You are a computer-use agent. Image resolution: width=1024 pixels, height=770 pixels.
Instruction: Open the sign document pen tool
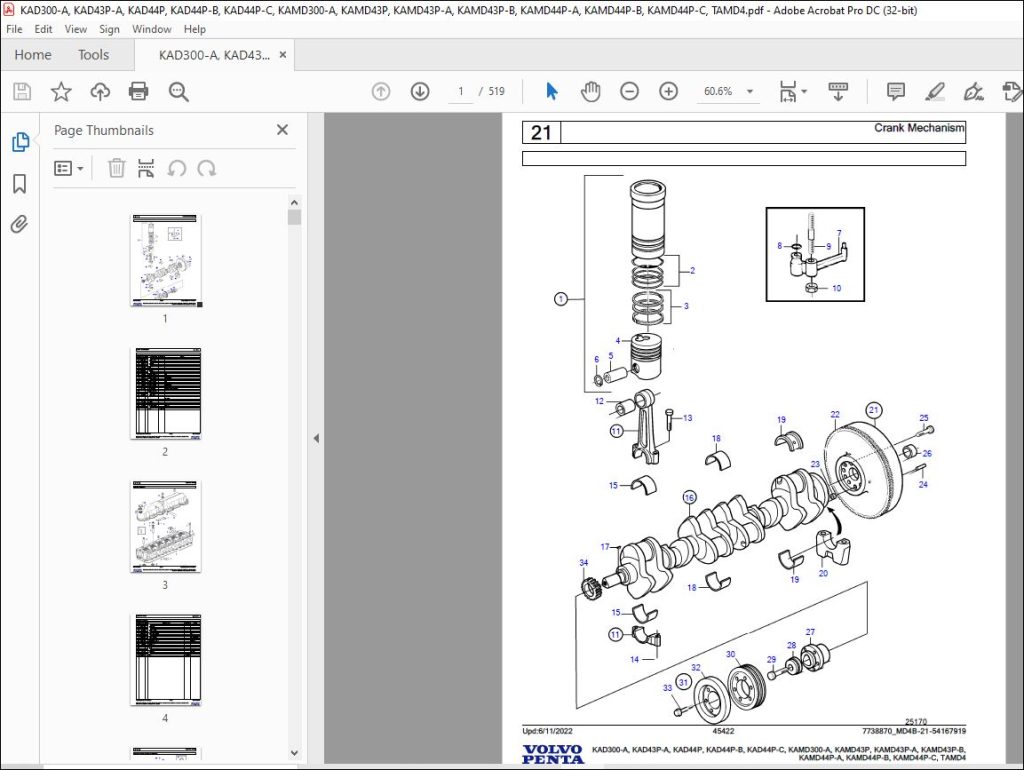974,91
